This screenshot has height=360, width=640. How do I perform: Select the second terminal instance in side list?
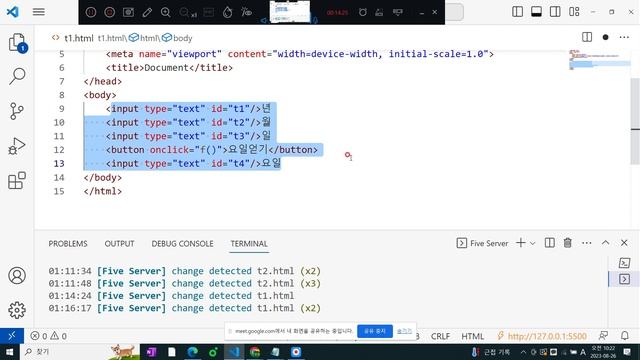[624, 279]
